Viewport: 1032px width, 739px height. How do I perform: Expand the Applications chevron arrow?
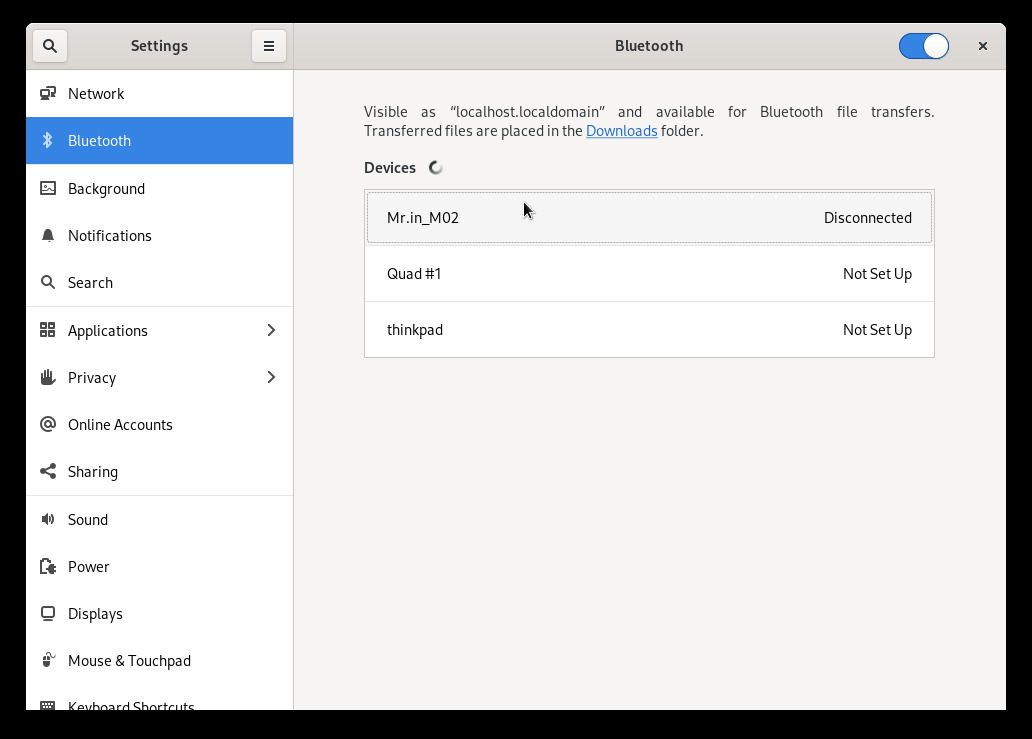271,331
